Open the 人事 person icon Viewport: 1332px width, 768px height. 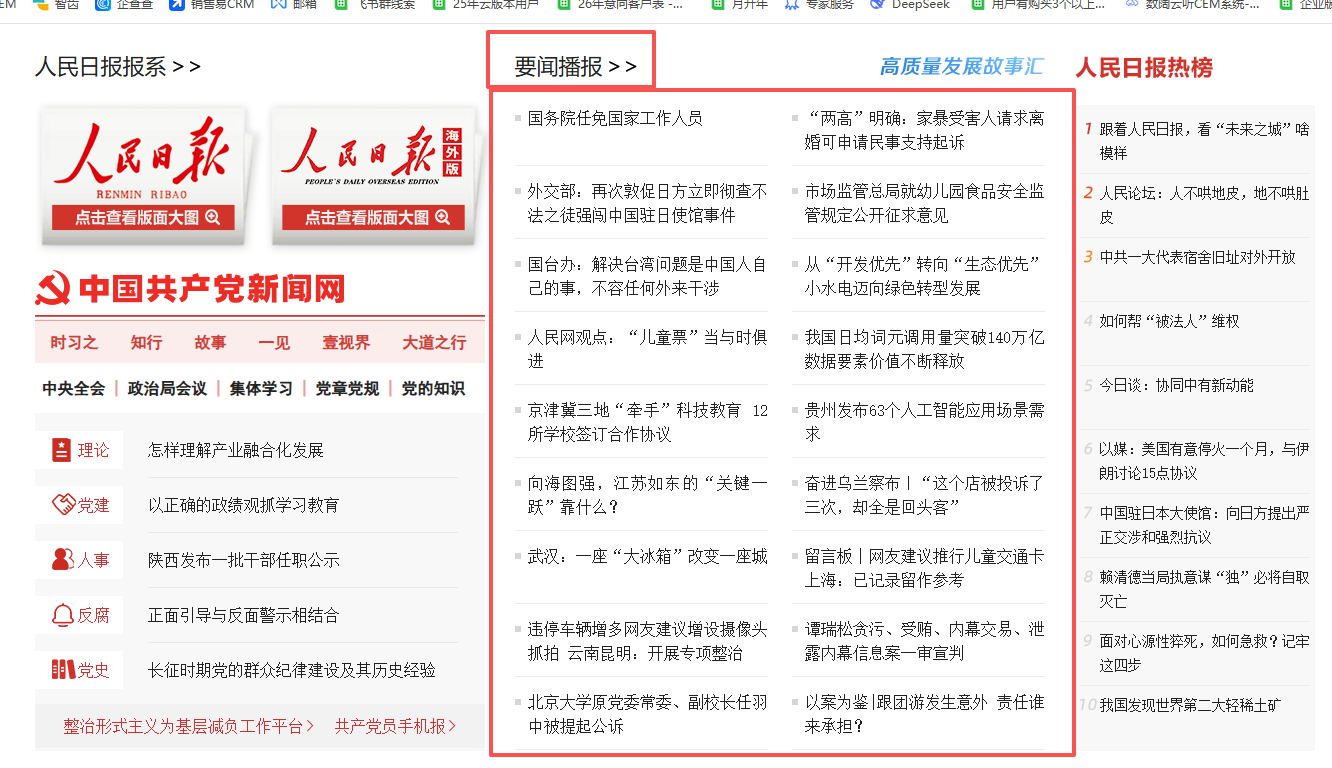[x=62, y=560]
